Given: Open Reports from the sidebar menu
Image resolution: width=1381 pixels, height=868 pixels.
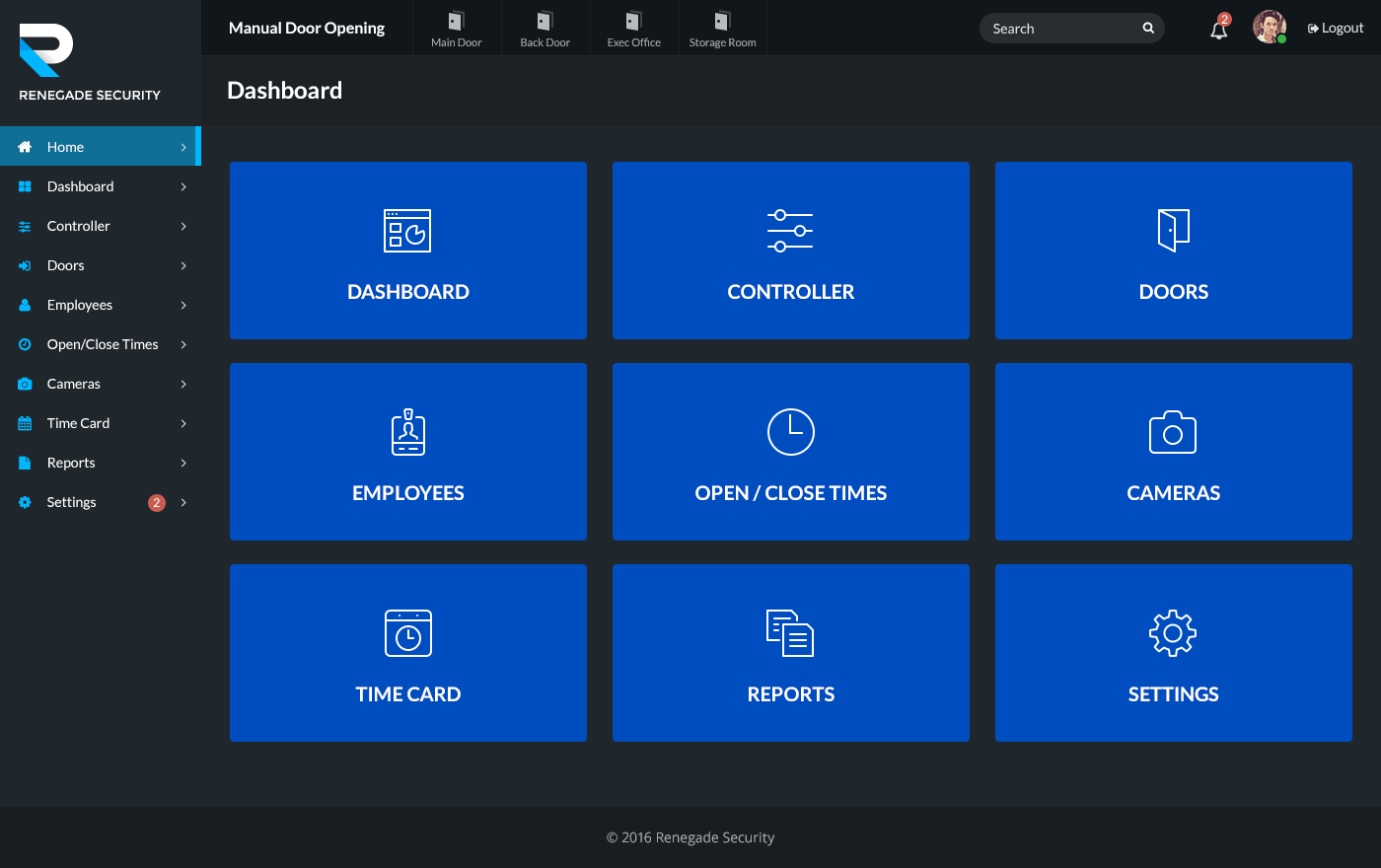Looking at the screenshot, I should tap(71, 463).
